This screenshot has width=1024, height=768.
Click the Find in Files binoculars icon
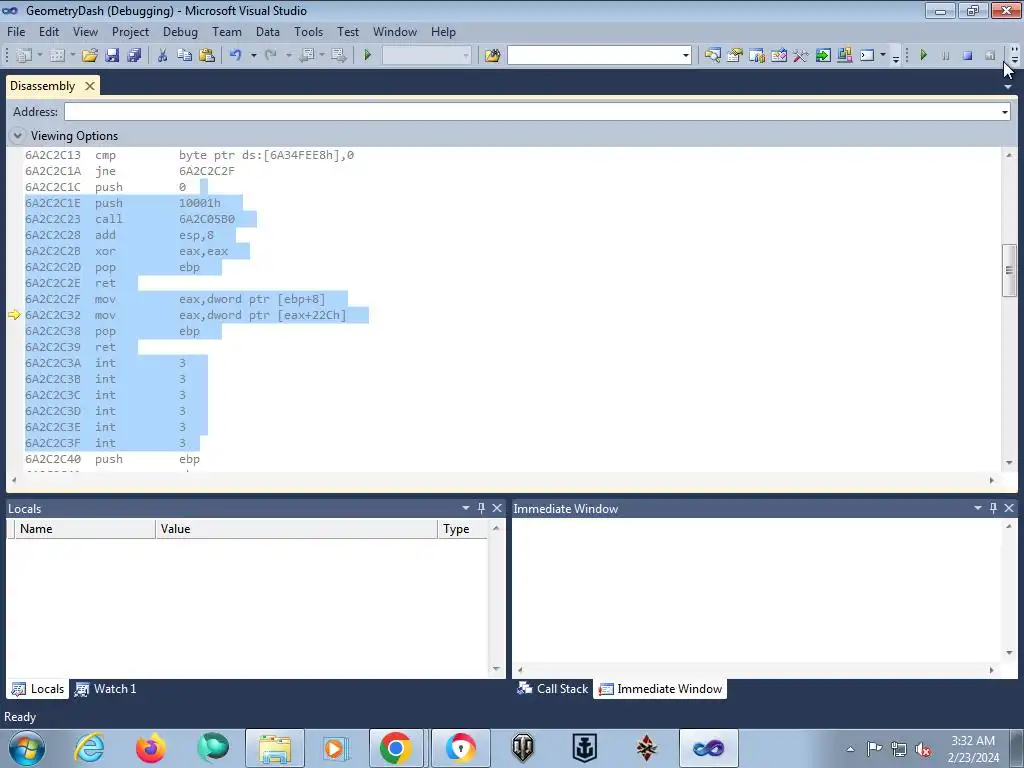pos(492,56)
